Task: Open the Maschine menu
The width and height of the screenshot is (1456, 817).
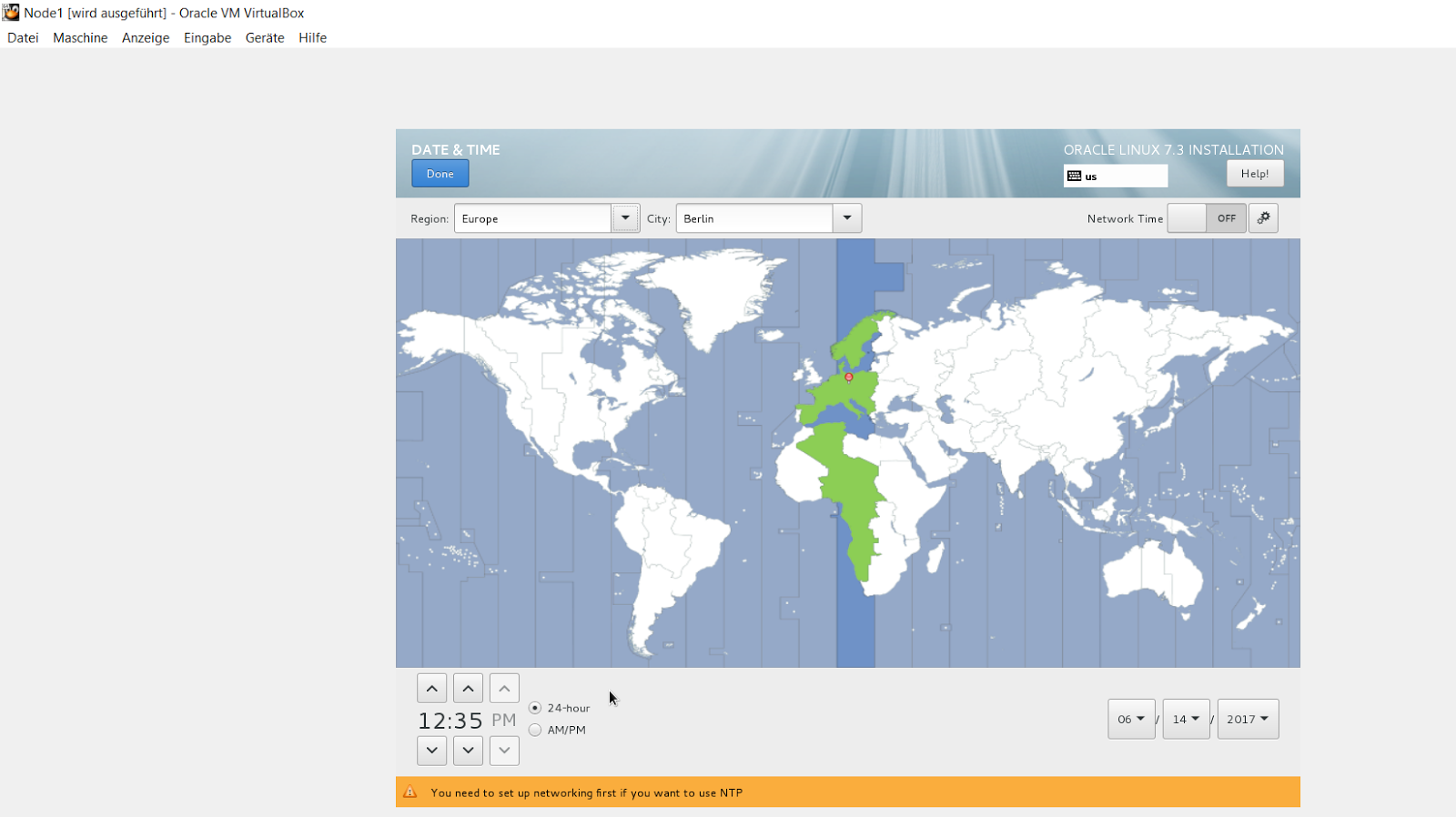Action: point(80,37)
